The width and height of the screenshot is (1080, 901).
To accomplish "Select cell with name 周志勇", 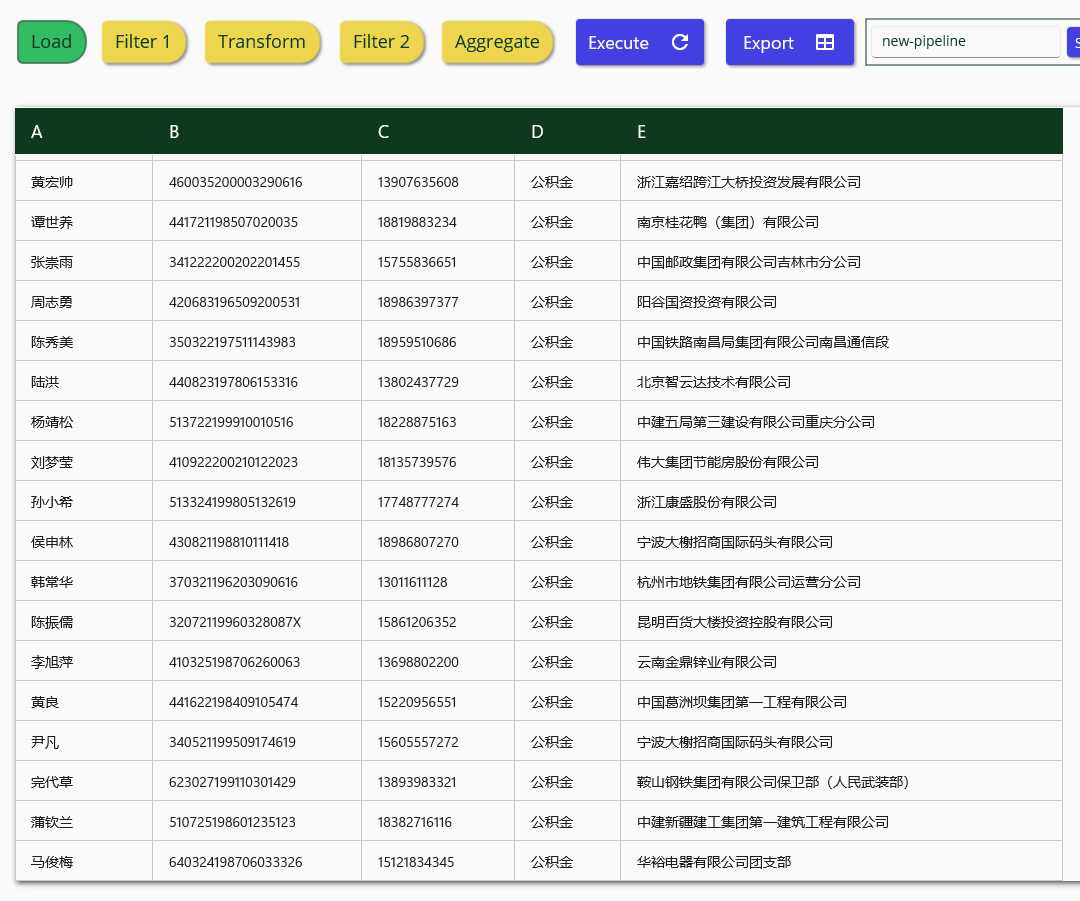I will (x=84, y=302).
